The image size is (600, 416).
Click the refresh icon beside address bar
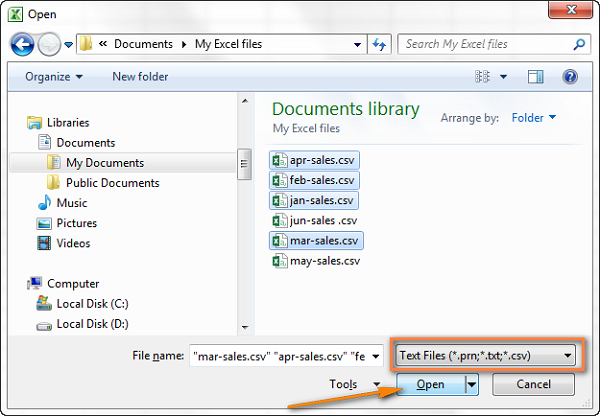tap(379, 44)
